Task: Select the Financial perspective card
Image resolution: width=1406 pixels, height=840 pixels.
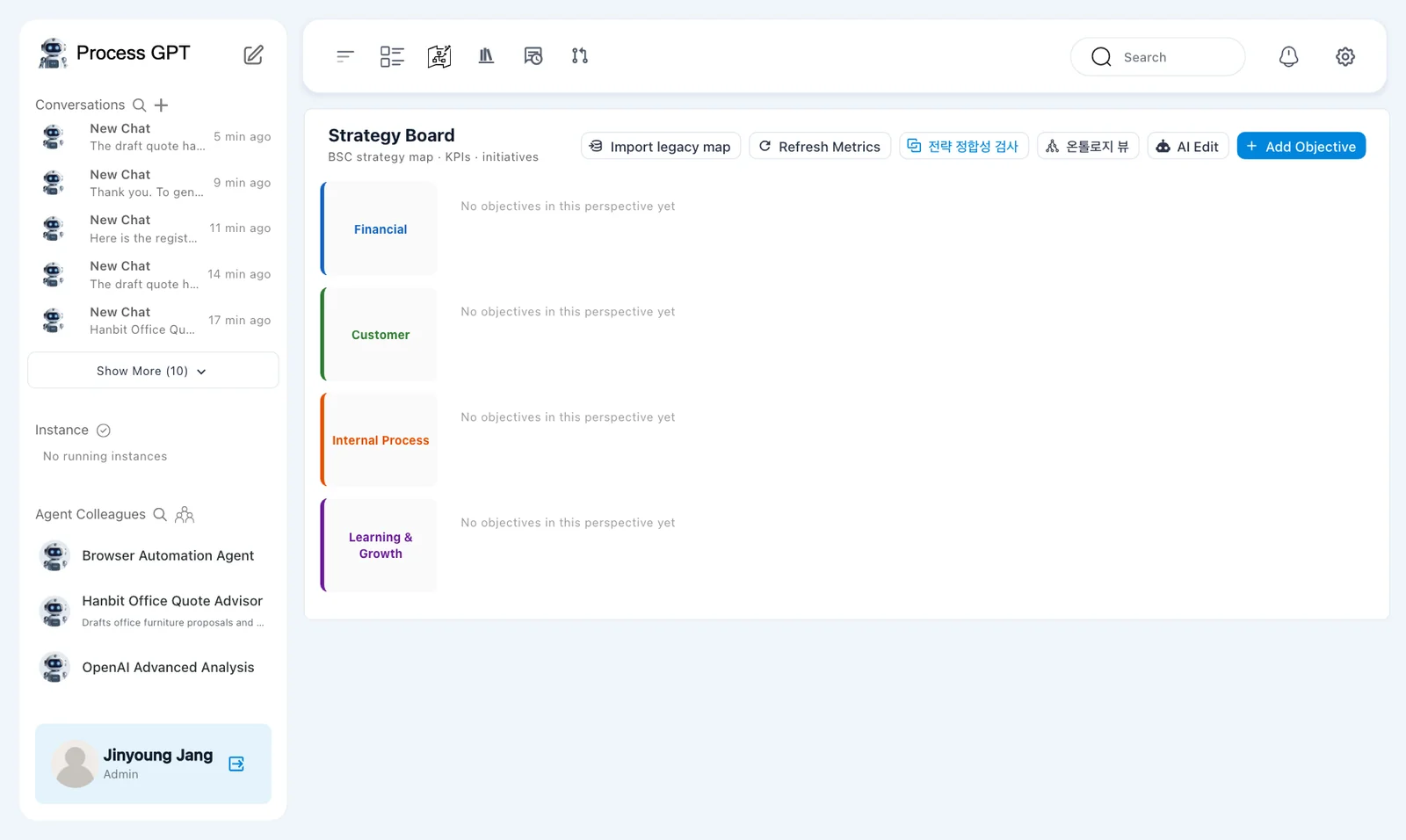Action: tap(379, 229)
